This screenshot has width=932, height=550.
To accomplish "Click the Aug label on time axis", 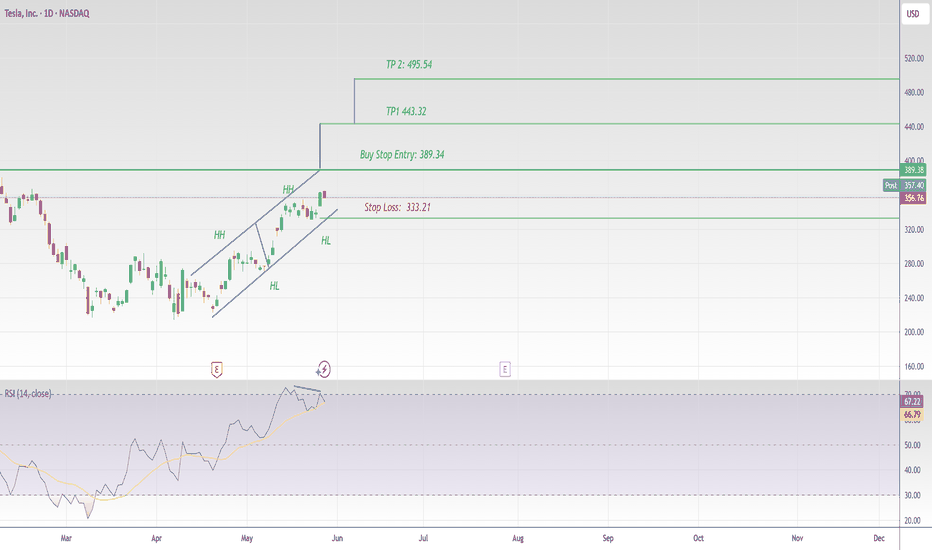I will tap(518, 538).
